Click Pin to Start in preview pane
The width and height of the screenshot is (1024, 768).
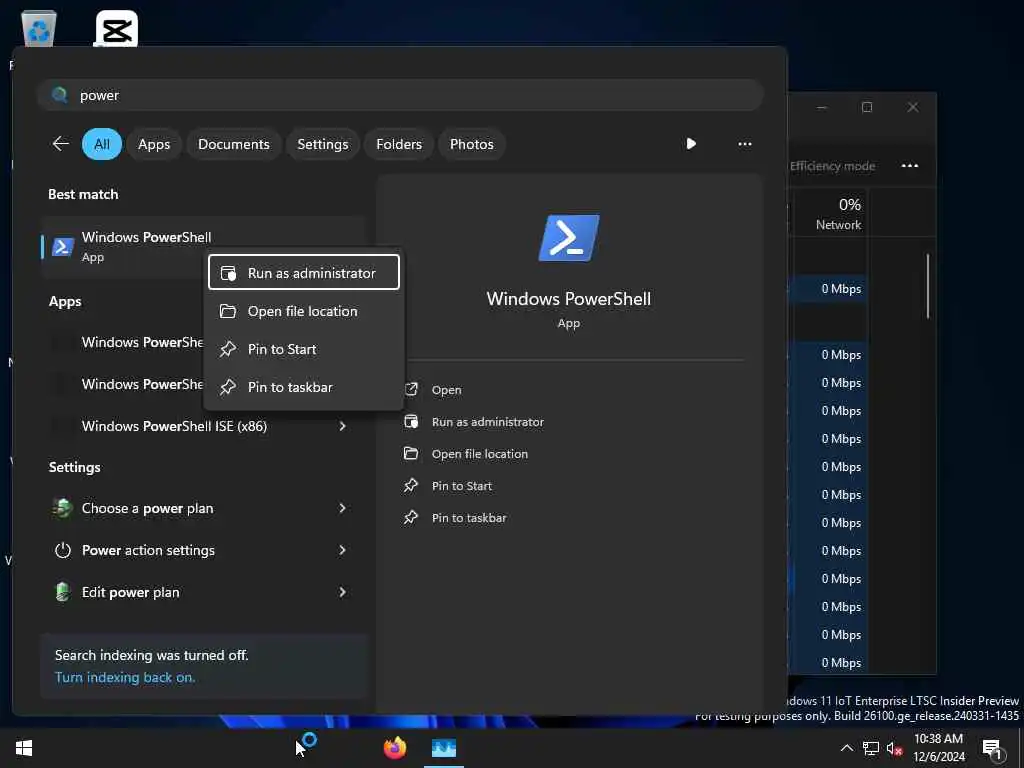click(x=462, y=486)
